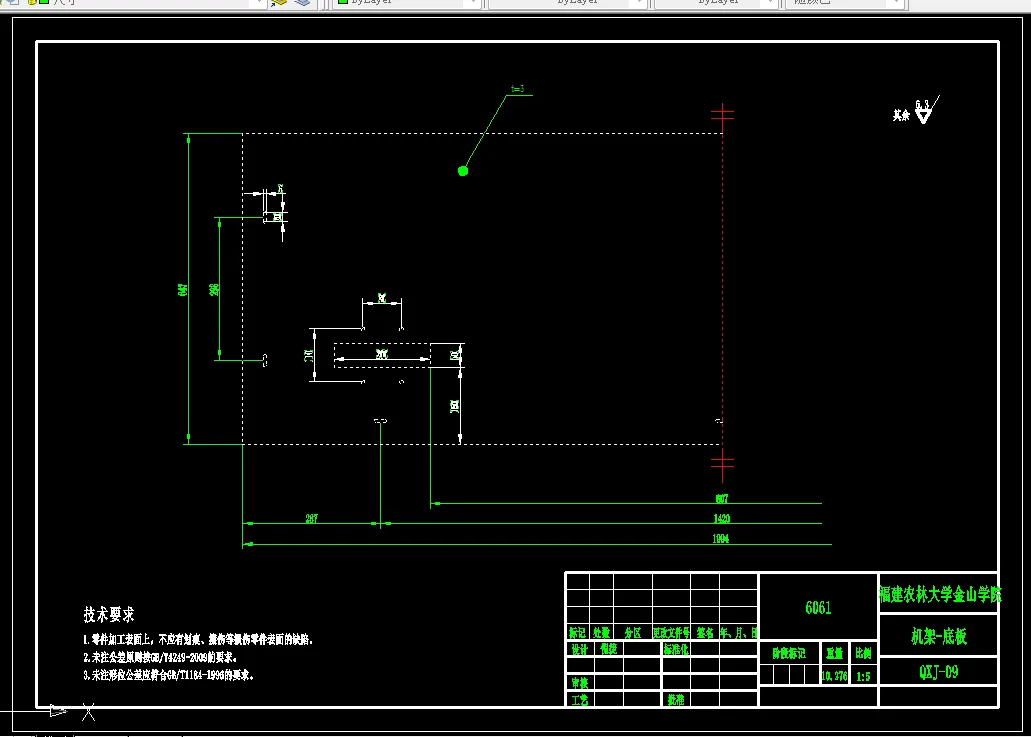Select the '标准化' cell
The width and height of the screenshot is (1031, 737).
click(676, 650)
